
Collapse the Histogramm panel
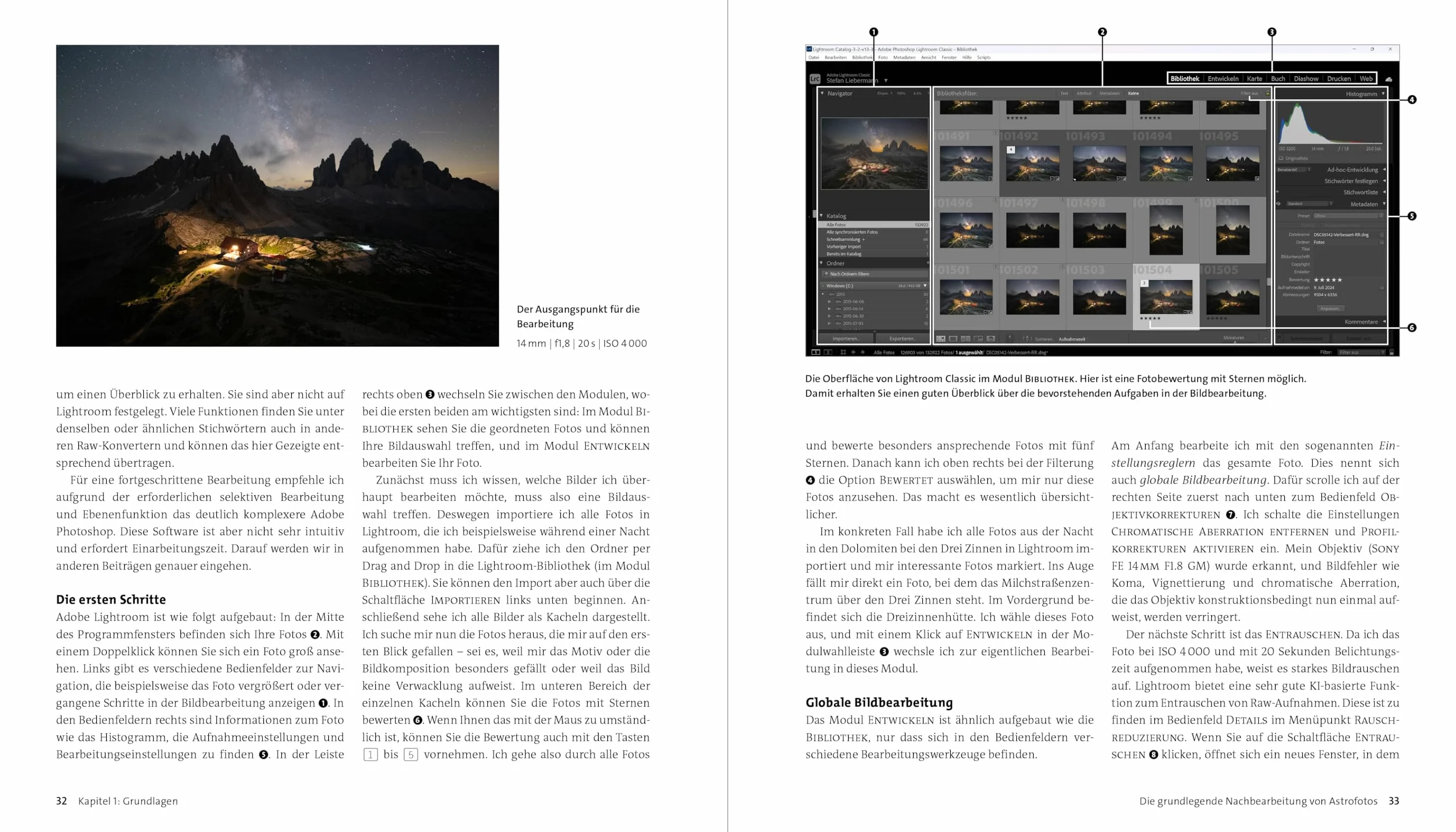pyautogui.click(x=1383, y=93)
